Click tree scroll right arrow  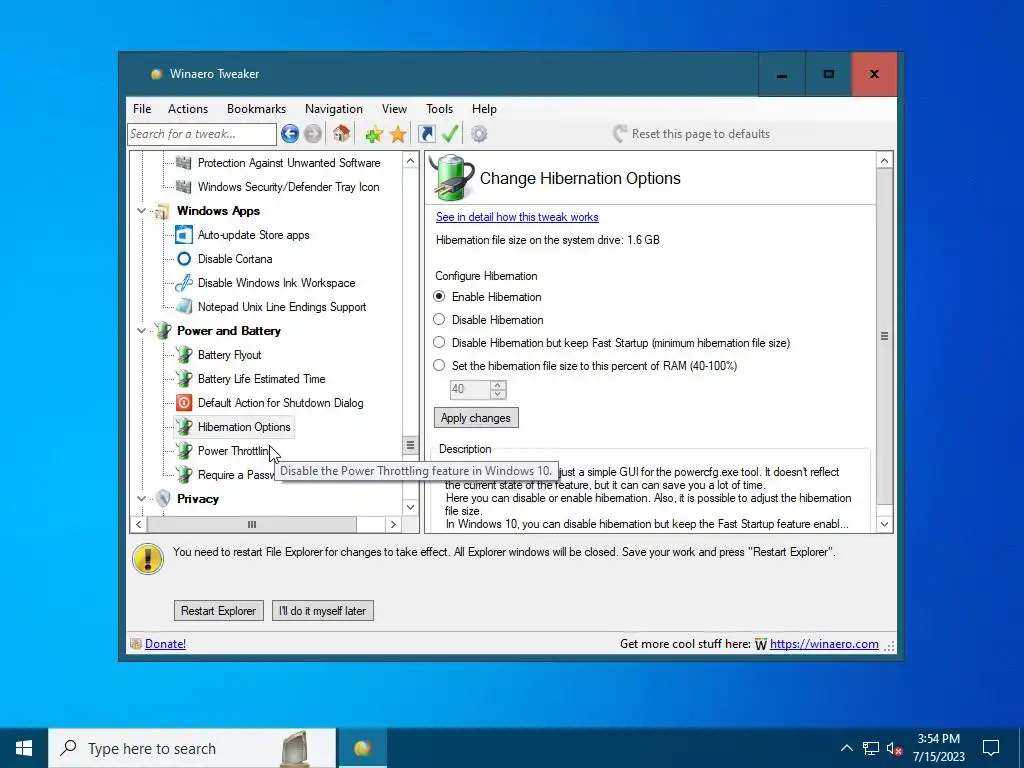click(x=393, y=524)
